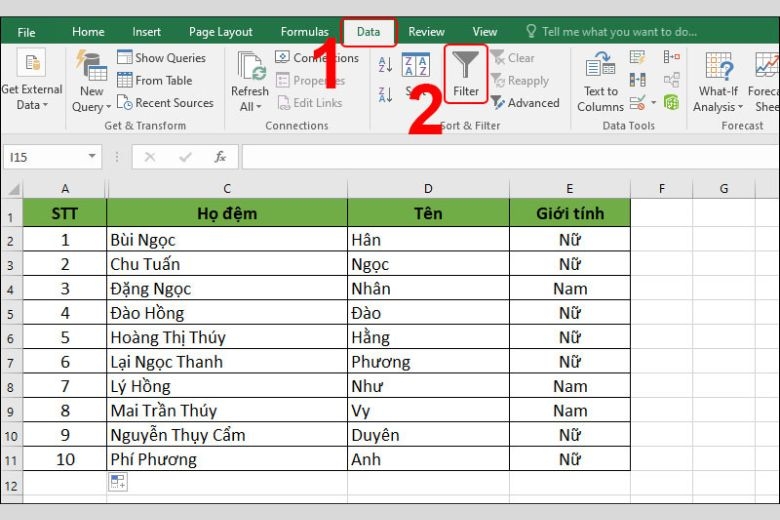
Task: Click Recent Sources
Action: pos(165,103)
